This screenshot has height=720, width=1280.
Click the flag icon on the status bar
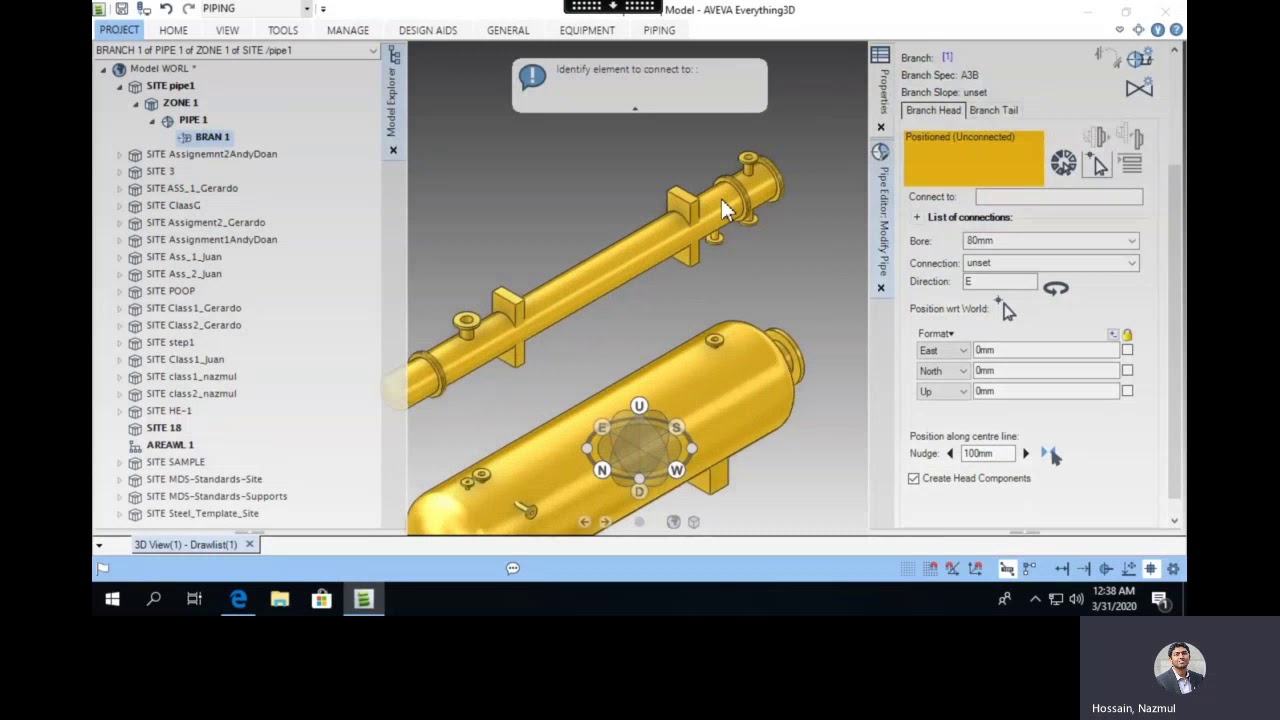(102, 569)
